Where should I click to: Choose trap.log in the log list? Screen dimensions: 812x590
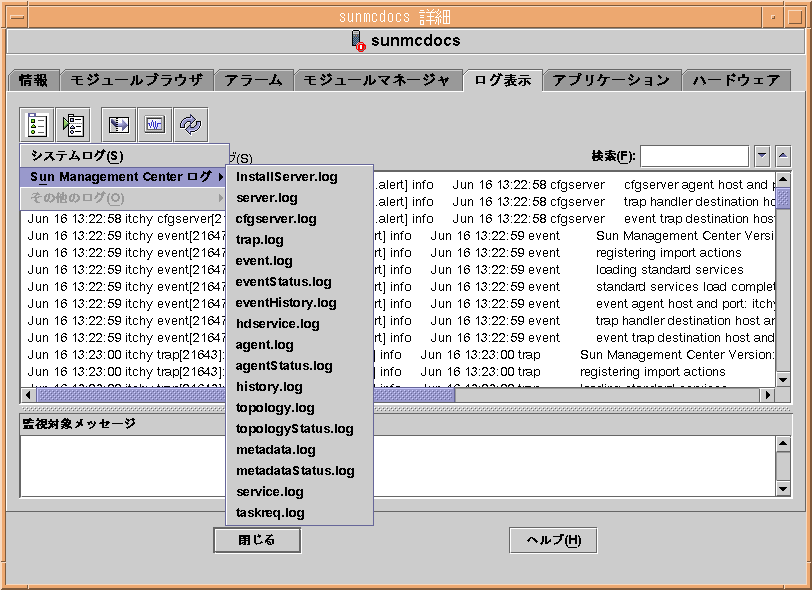point(299,240)
